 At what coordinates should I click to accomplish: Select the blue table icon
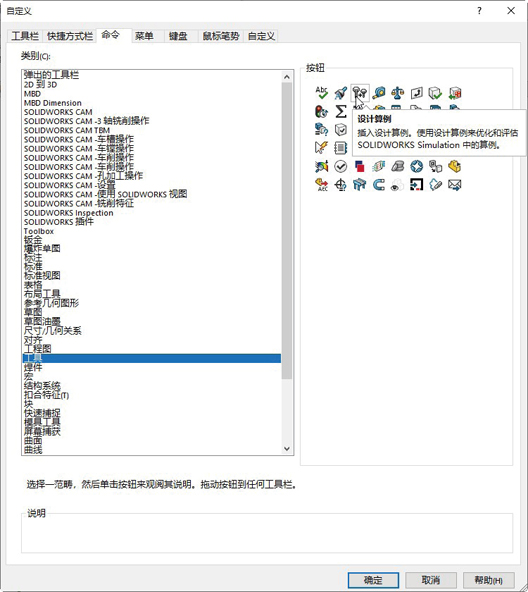pos(360,185)
